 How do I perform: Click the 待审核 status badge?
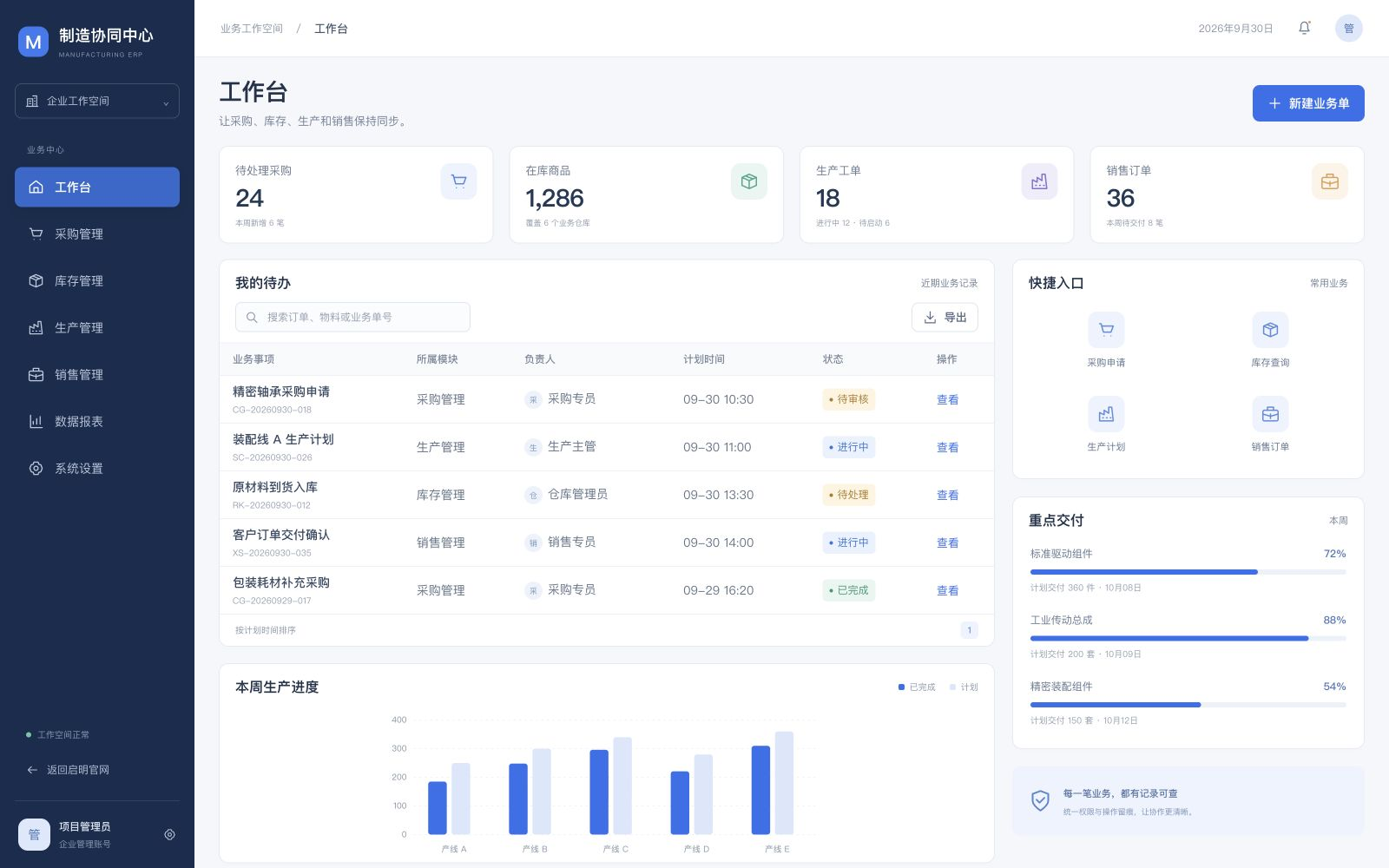pyautogui.click(x=848, y=399)
